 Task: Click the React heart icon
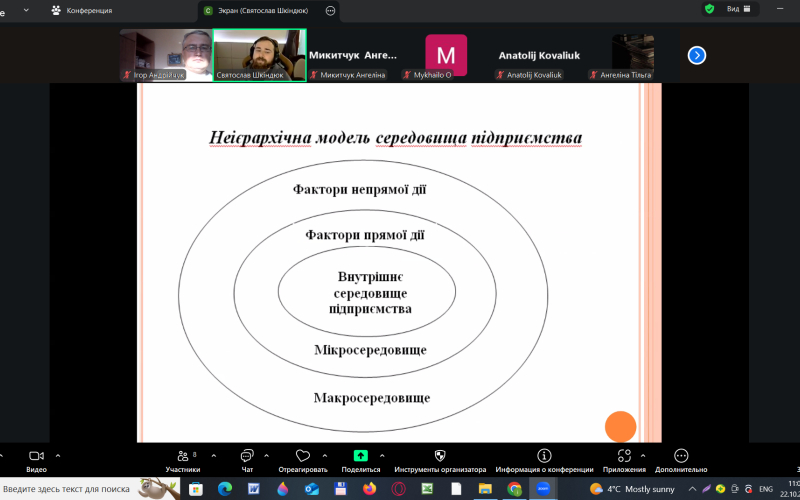click(303, 455)
